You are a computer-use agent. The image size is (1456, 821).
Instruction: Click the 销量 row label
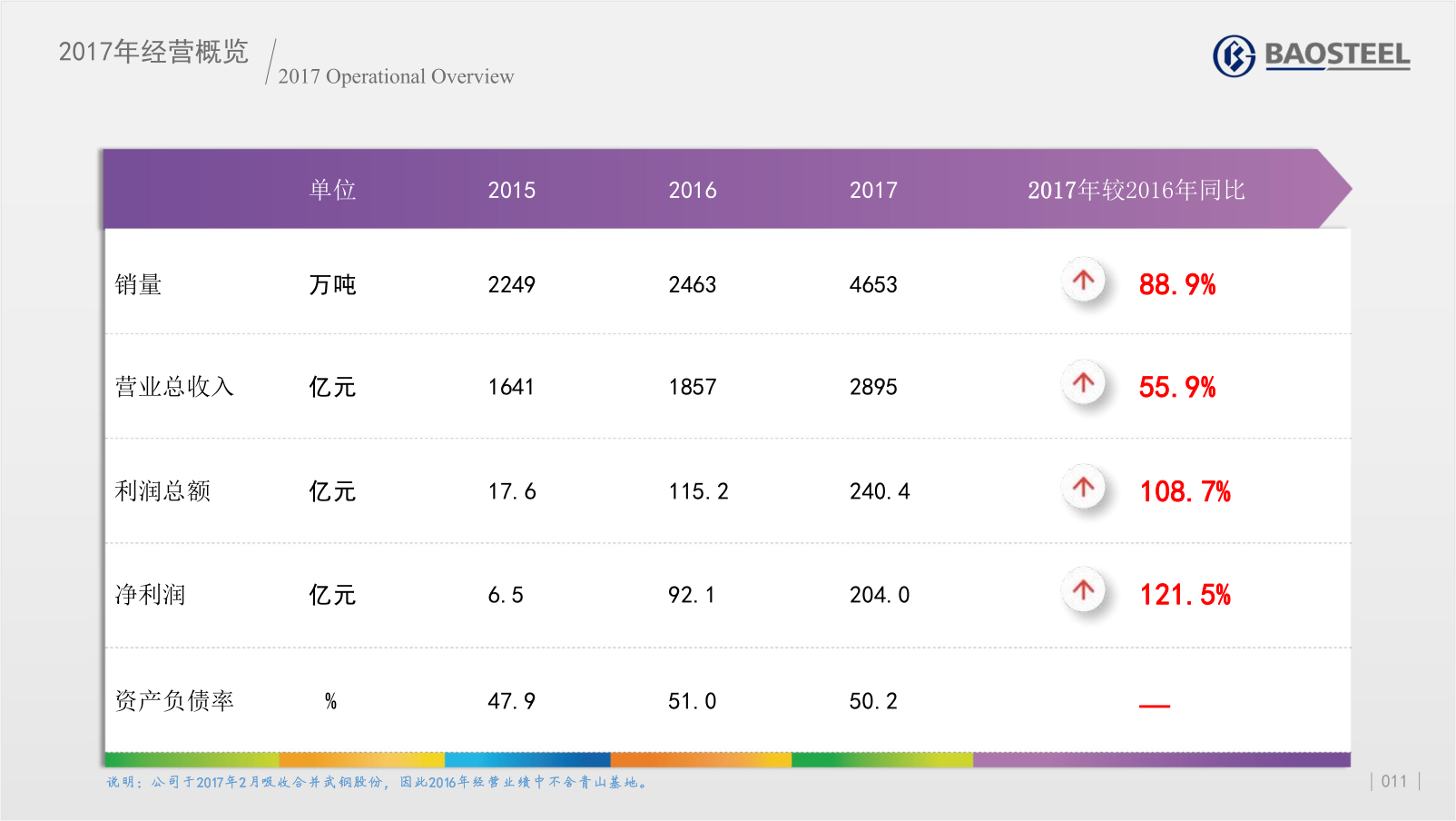(138, 285)
